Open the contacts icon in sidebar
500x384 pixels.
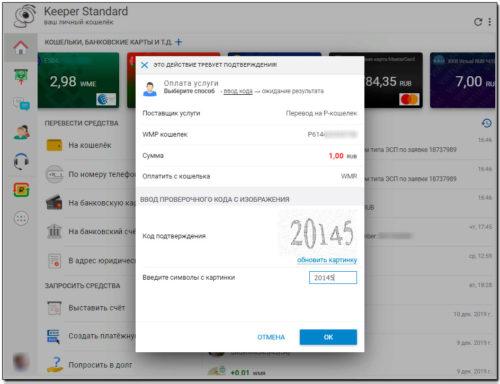[21, 132]
